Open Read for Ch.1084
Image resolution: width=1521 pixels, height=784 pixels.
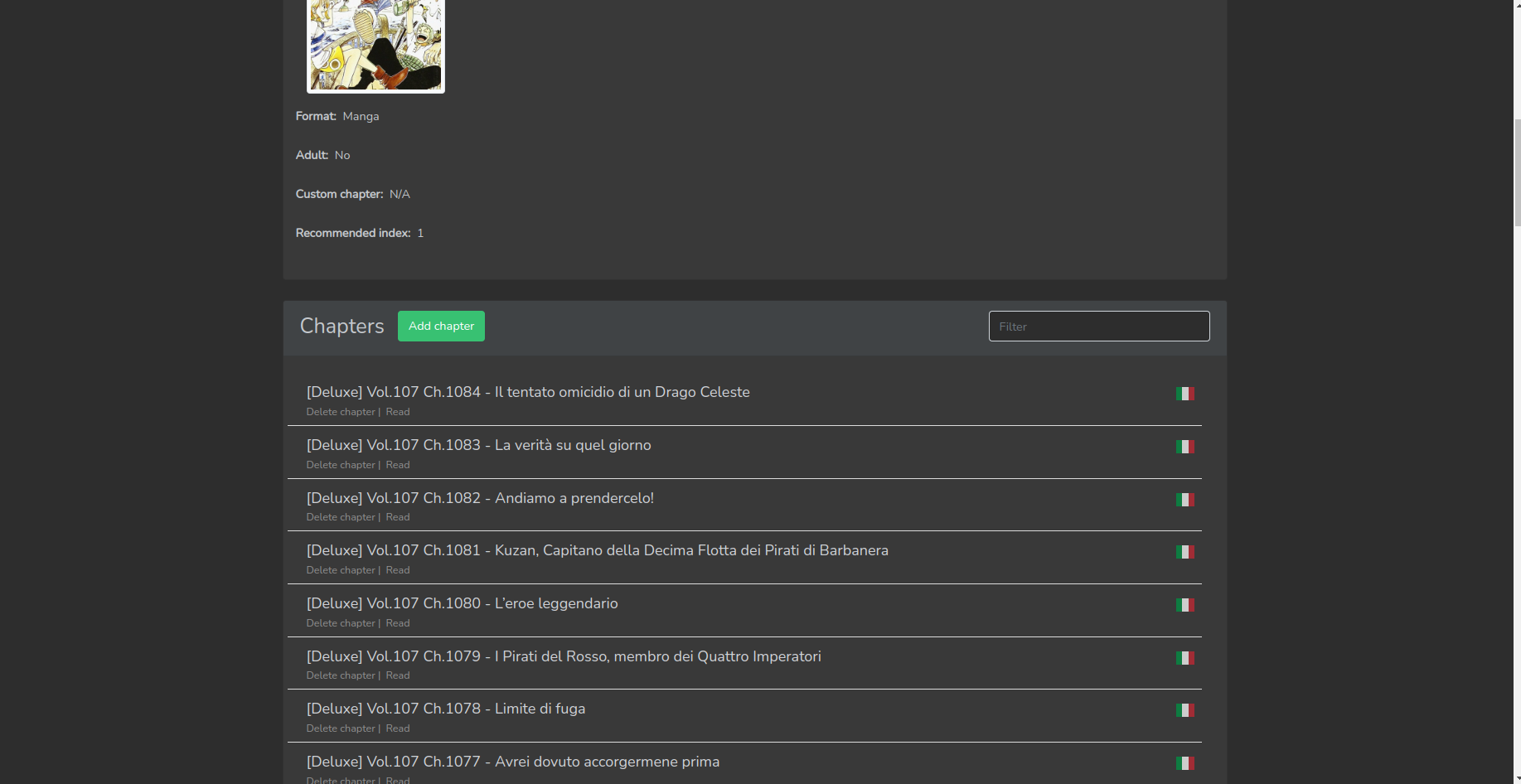[397, 411]
